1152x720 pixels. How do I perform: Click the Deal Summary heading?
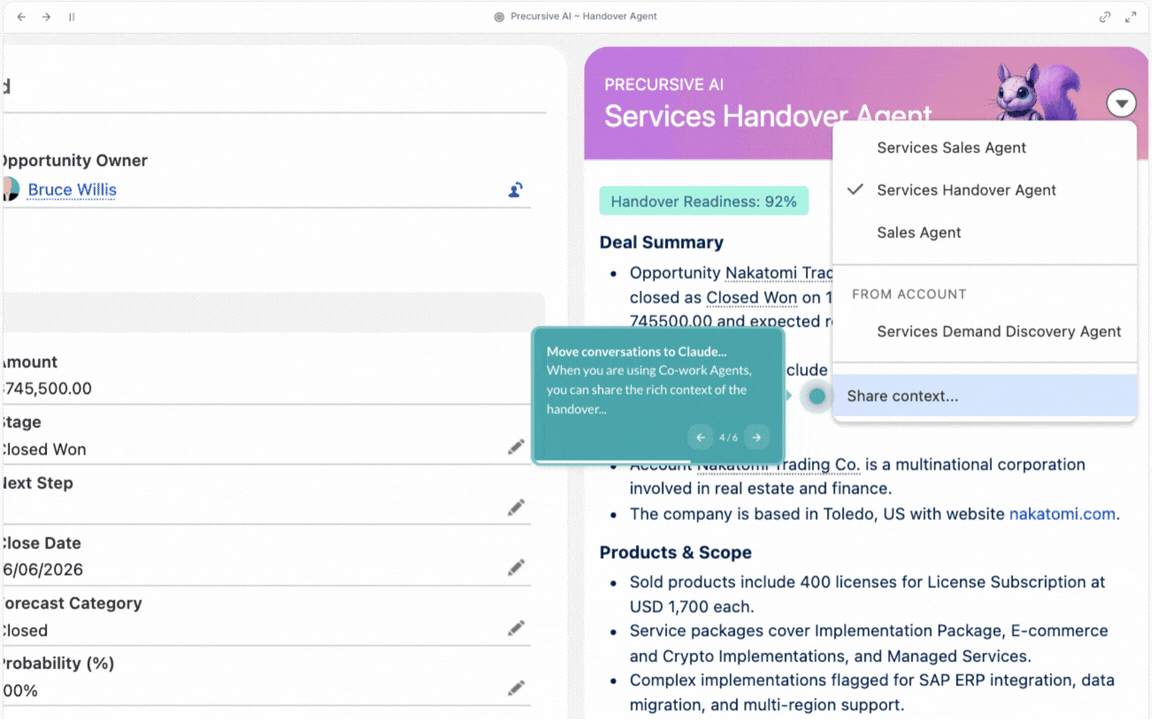pyautogui.click(x=661, y=242)
